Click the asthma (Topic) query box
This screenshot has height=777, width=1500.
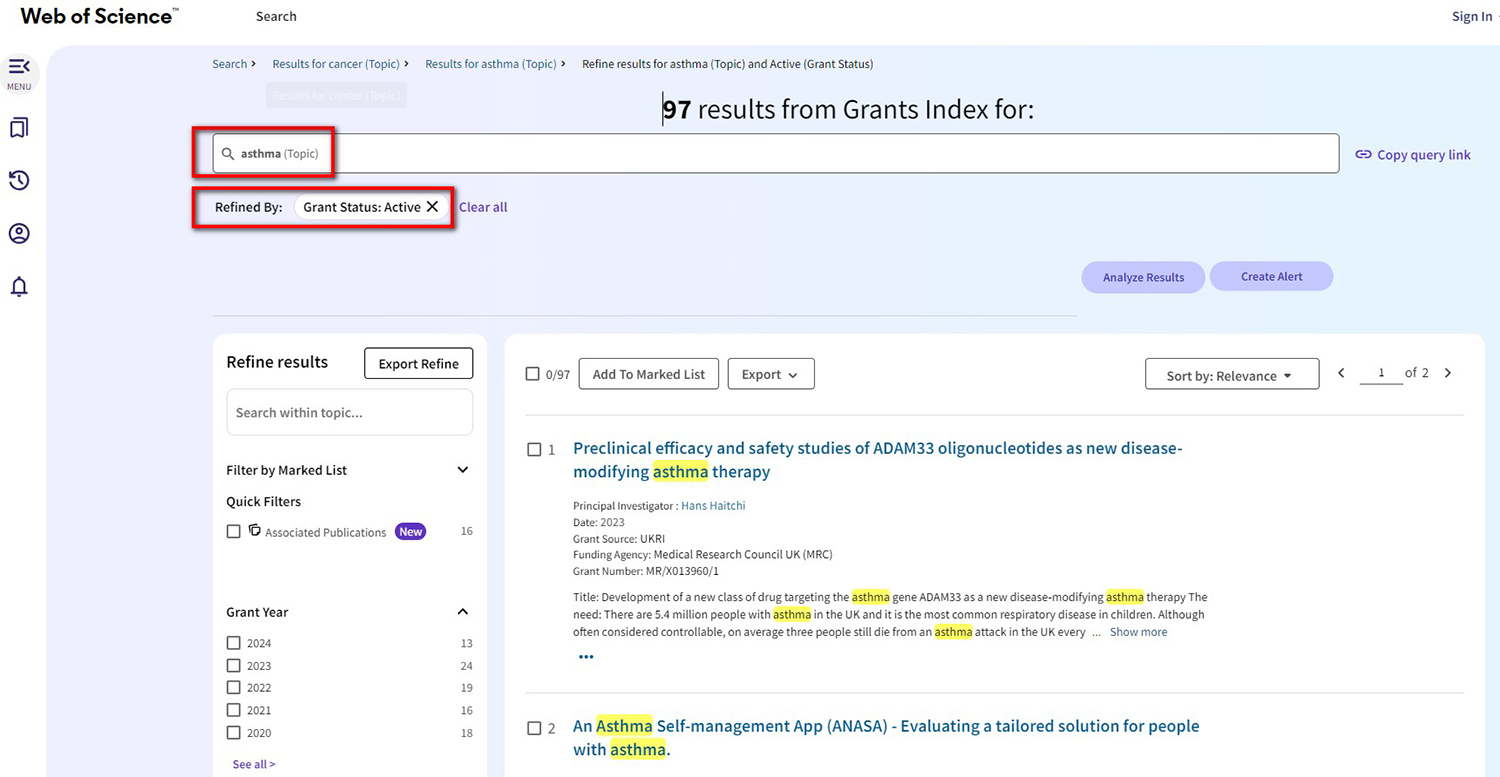[x=775, y=154]
